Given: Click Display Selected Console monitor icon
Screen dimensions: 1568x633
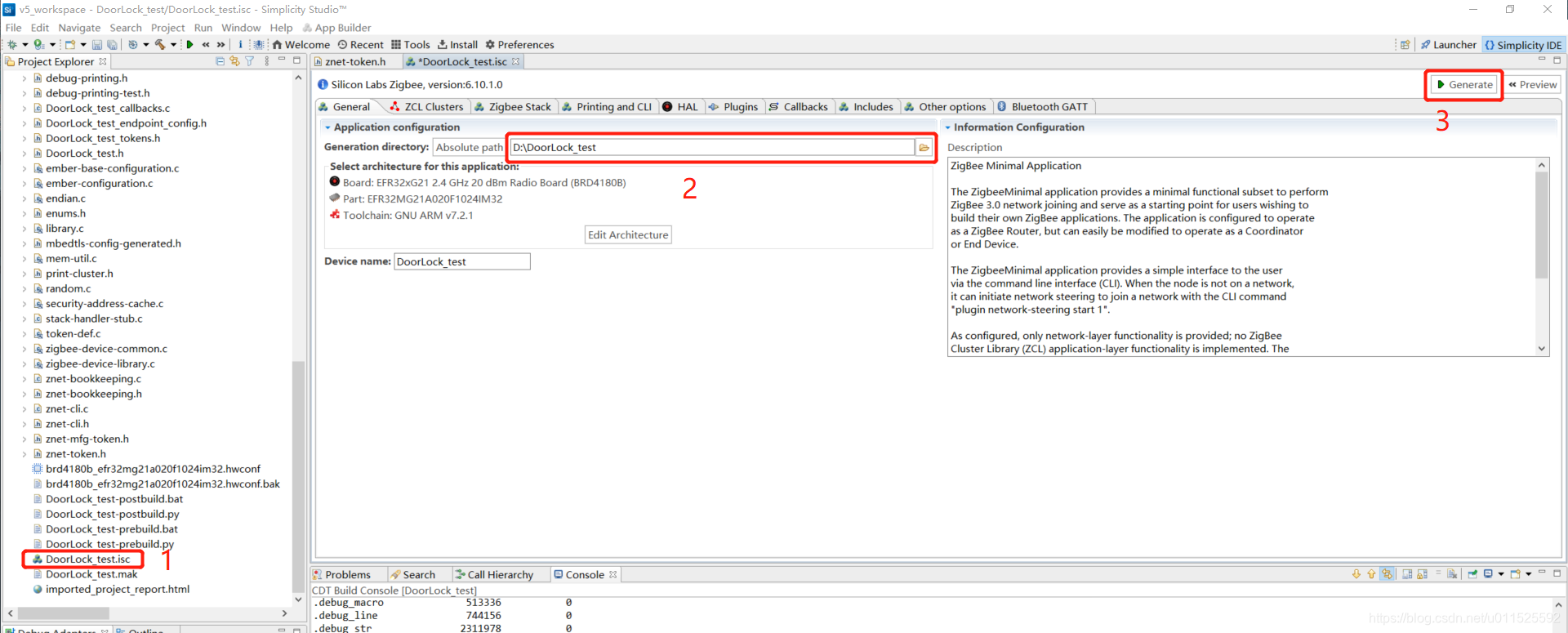Looking at the screenshot, I should [1488, 573].
